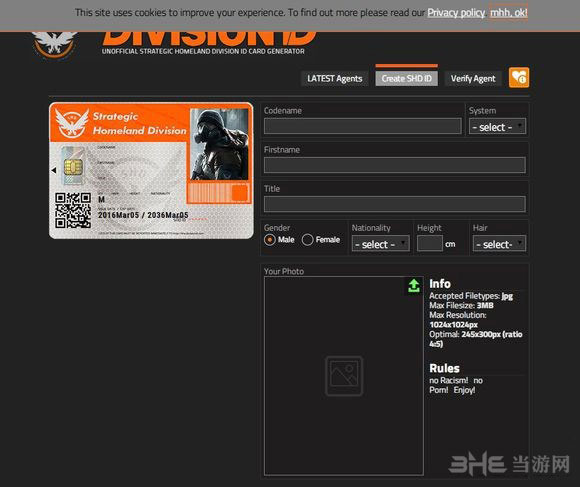Click the "Accepted Filetypes: jpg" text

point(471,296)
